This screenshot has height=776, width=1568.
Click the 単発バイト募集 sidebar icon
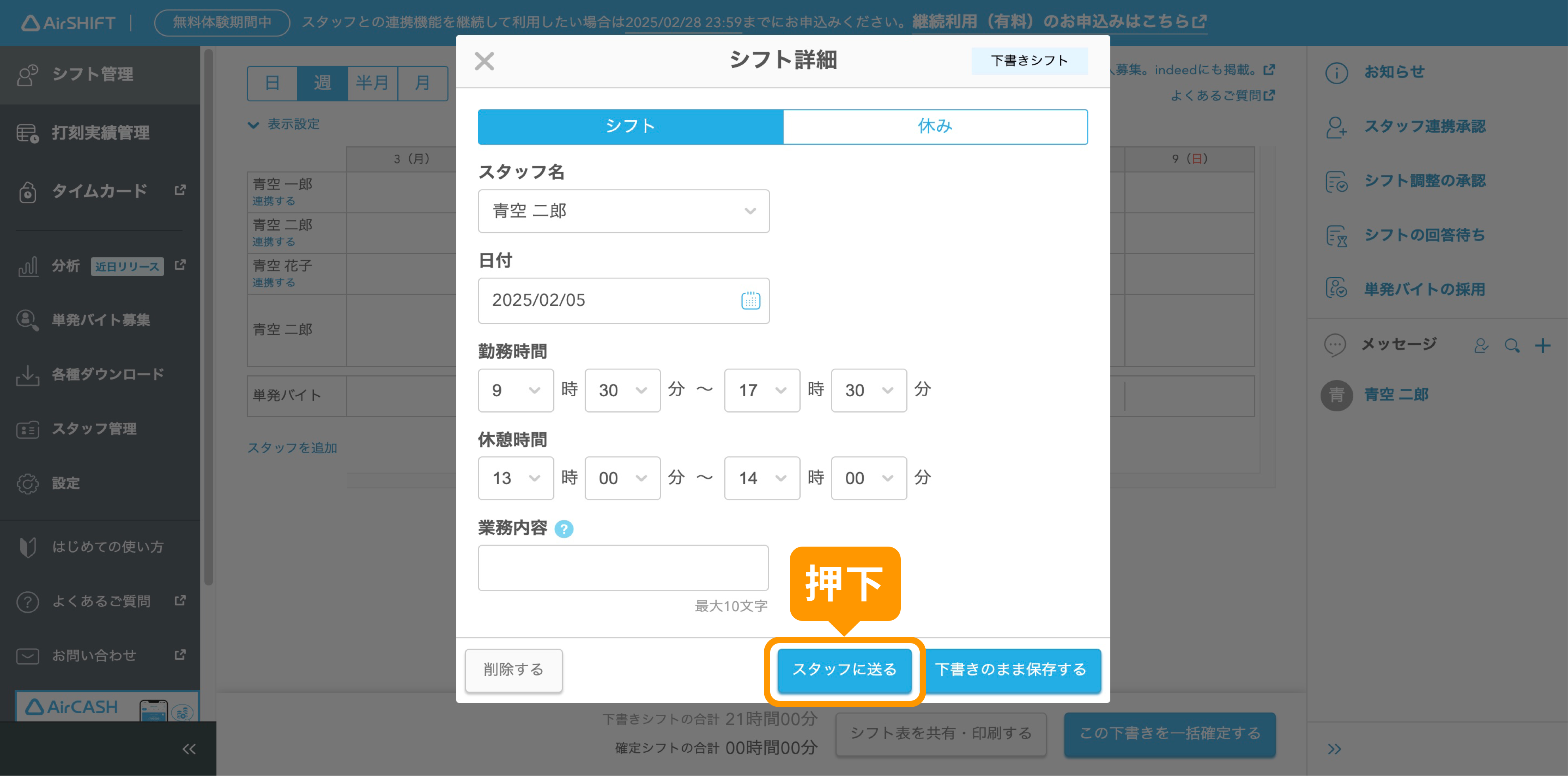coord(27,320)
